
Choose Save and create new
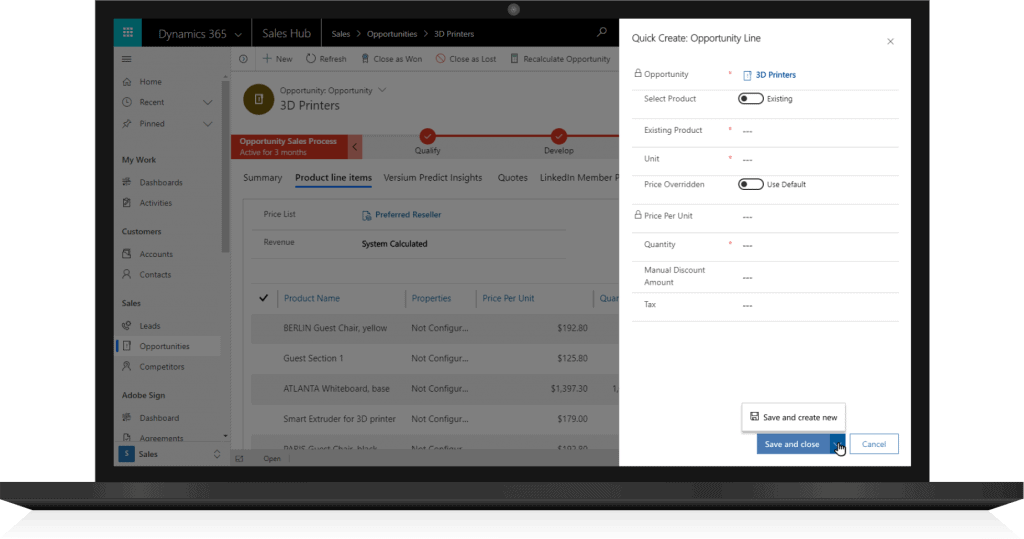pyautogui.click(x=793, y=417)
